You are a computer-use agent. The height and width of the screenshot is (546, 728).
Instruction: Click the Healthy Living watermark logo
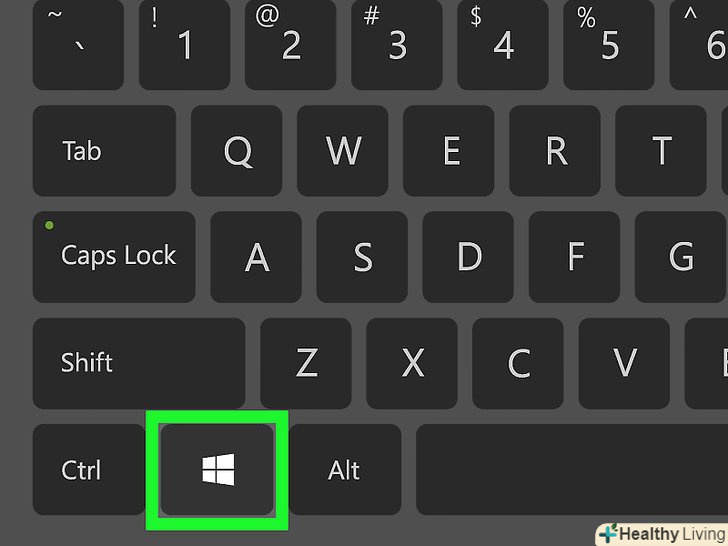(662, 534)
